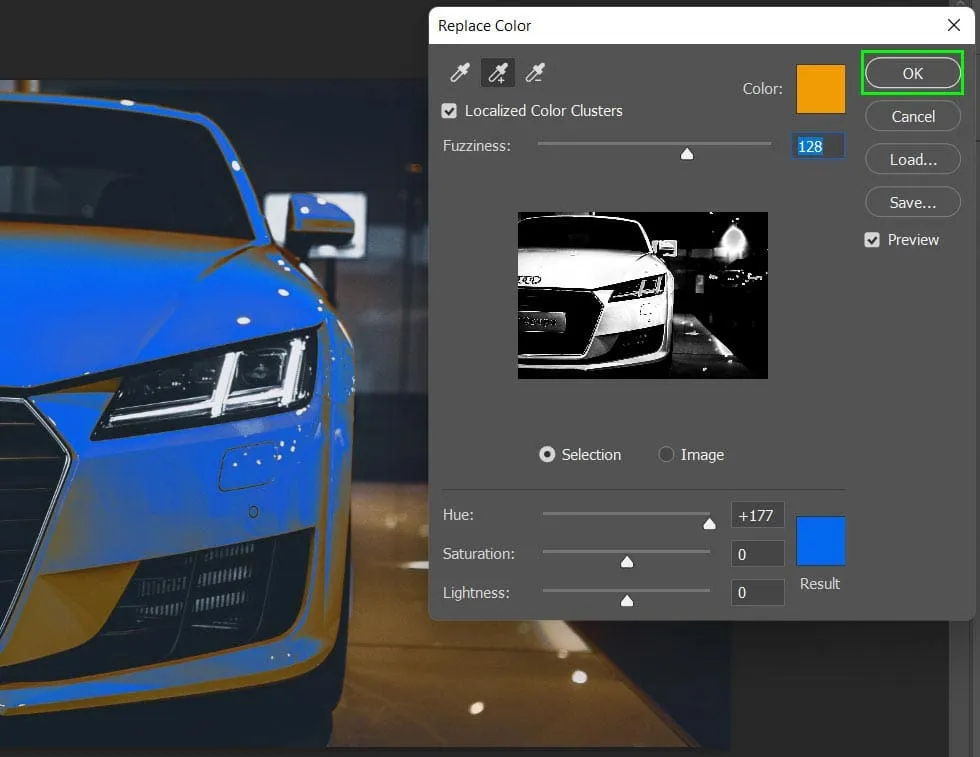Disable the Preview checkbox
The height and width of the screenshot is (757, 980).
click(x=872, y=240)
